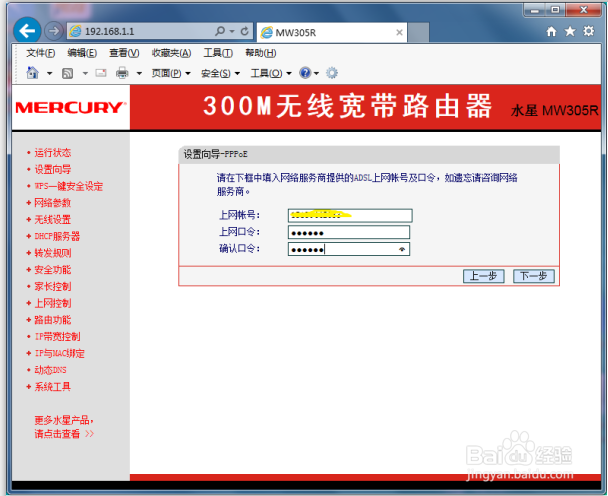The height and width of the screenshot is (496, 608).
Task: Click the reveal password eye icon
Action: [402, 249]
